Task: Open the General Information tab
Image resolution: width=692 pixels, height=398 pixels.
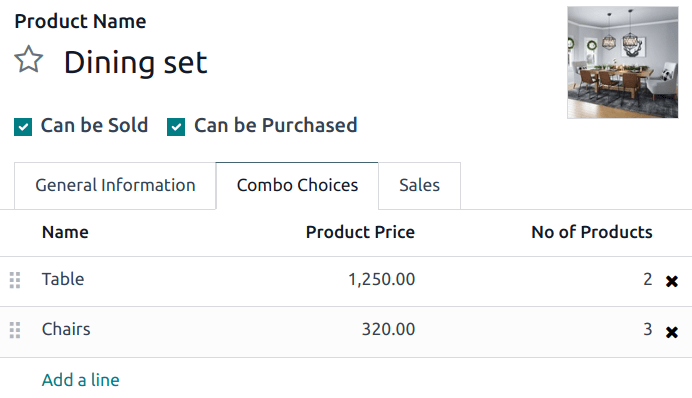Action: tap(115, 185)
